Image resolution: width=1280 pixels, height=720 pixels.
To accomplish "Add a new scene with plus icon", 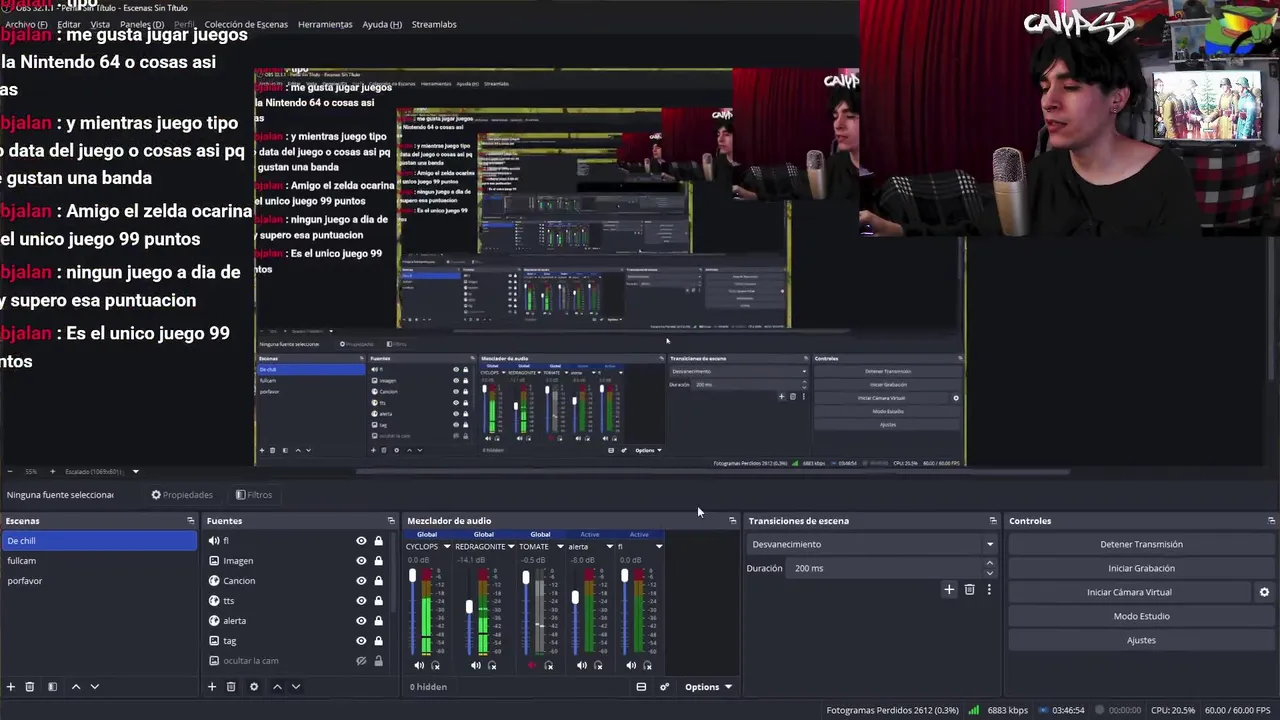I will [x=11, y=687].
